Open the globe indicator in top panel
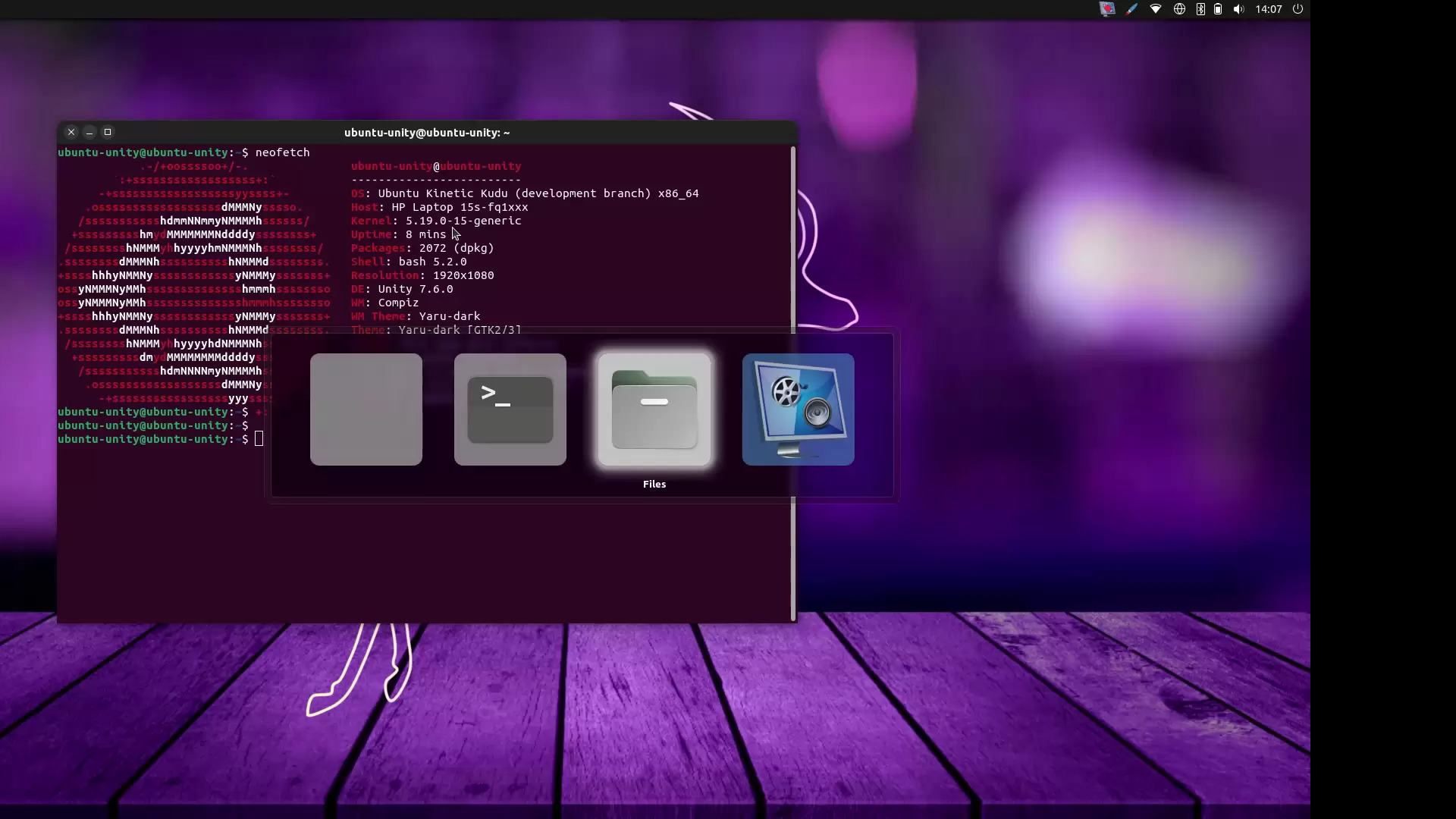Viewport: 1456px width, 819px height. 1179,9
